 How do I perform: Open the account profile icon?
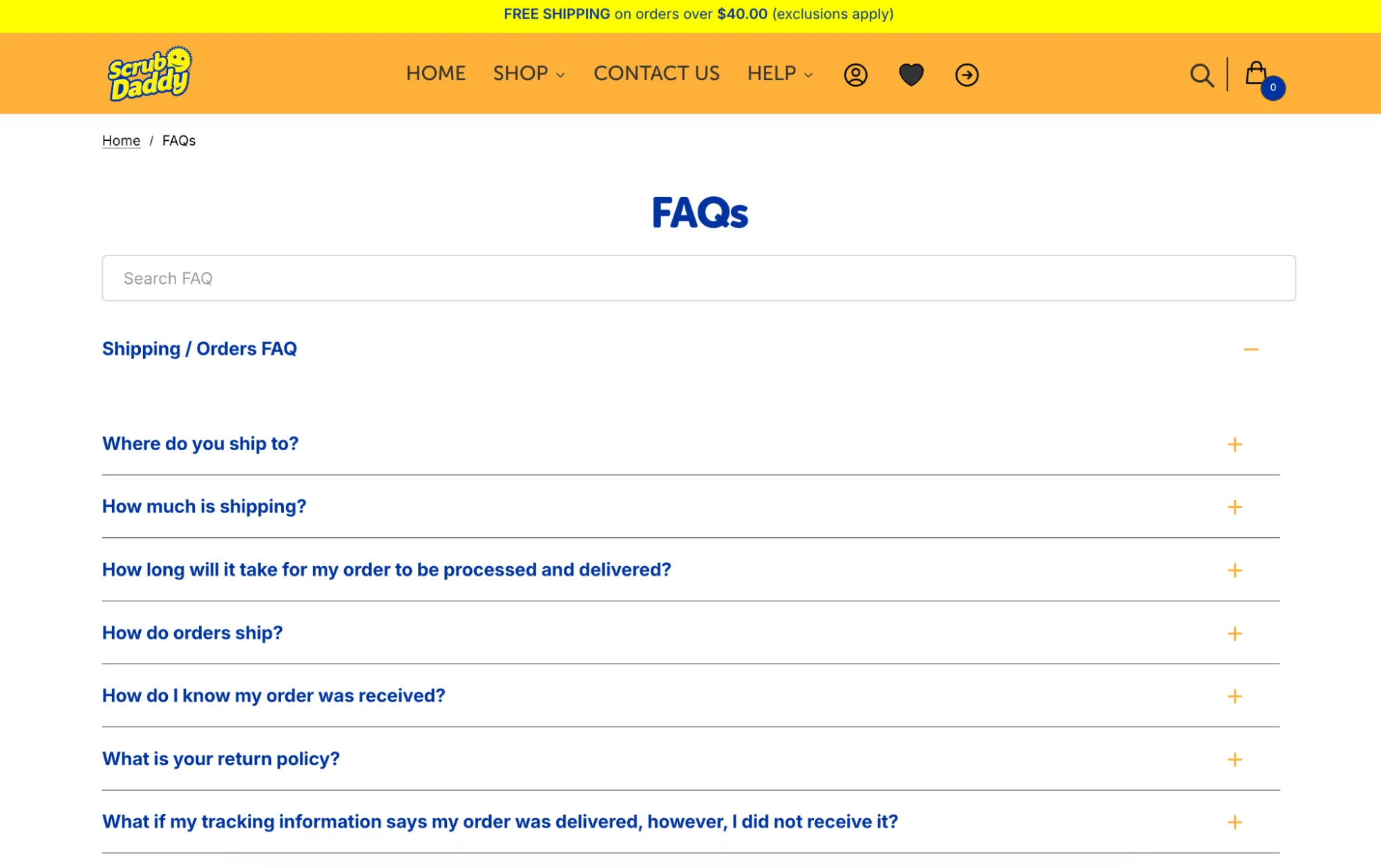855,75
